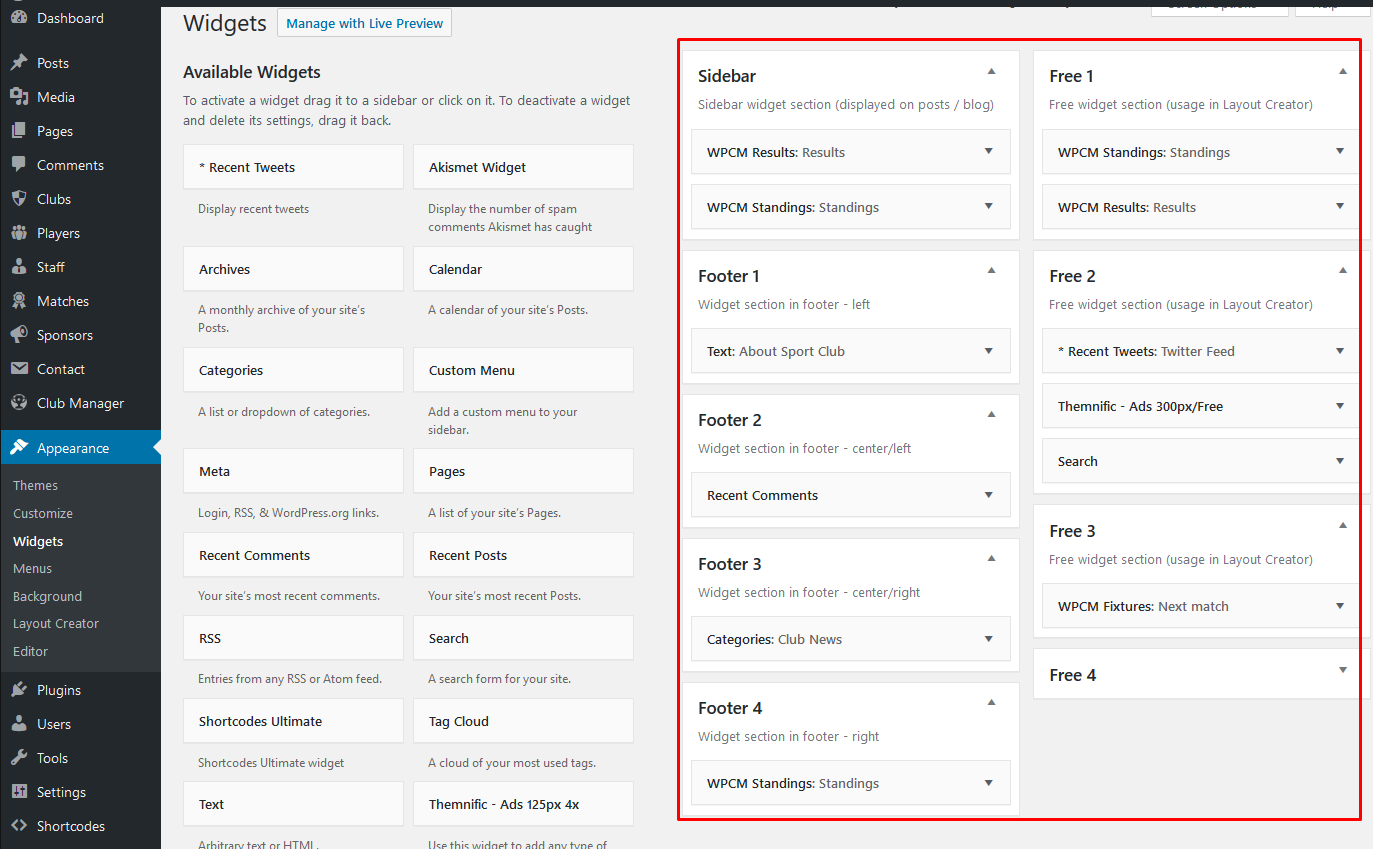Click the Posts pushpin icon
The image size is (1373, 849).
(x=19, y=63)
